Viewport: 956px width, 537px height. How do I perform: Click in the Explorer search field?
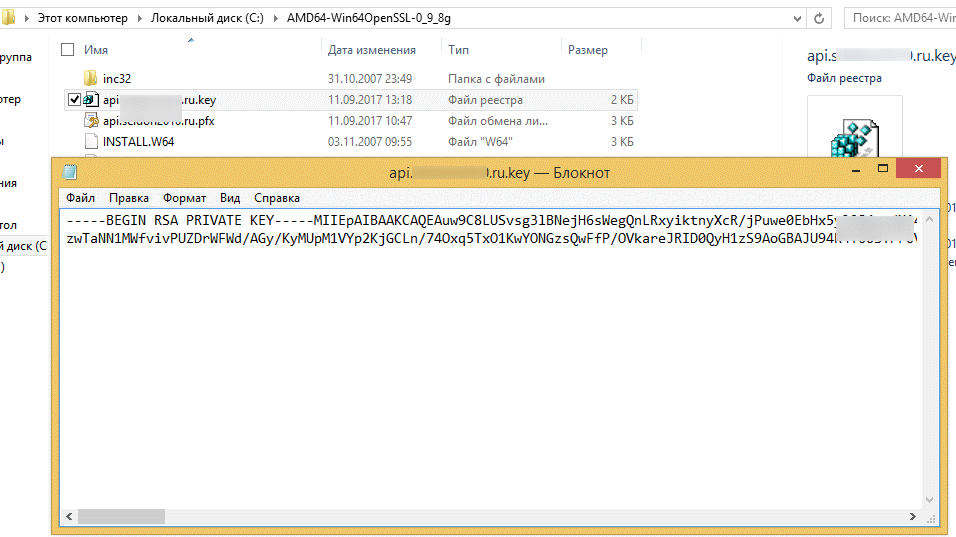(x=900, y=18)
